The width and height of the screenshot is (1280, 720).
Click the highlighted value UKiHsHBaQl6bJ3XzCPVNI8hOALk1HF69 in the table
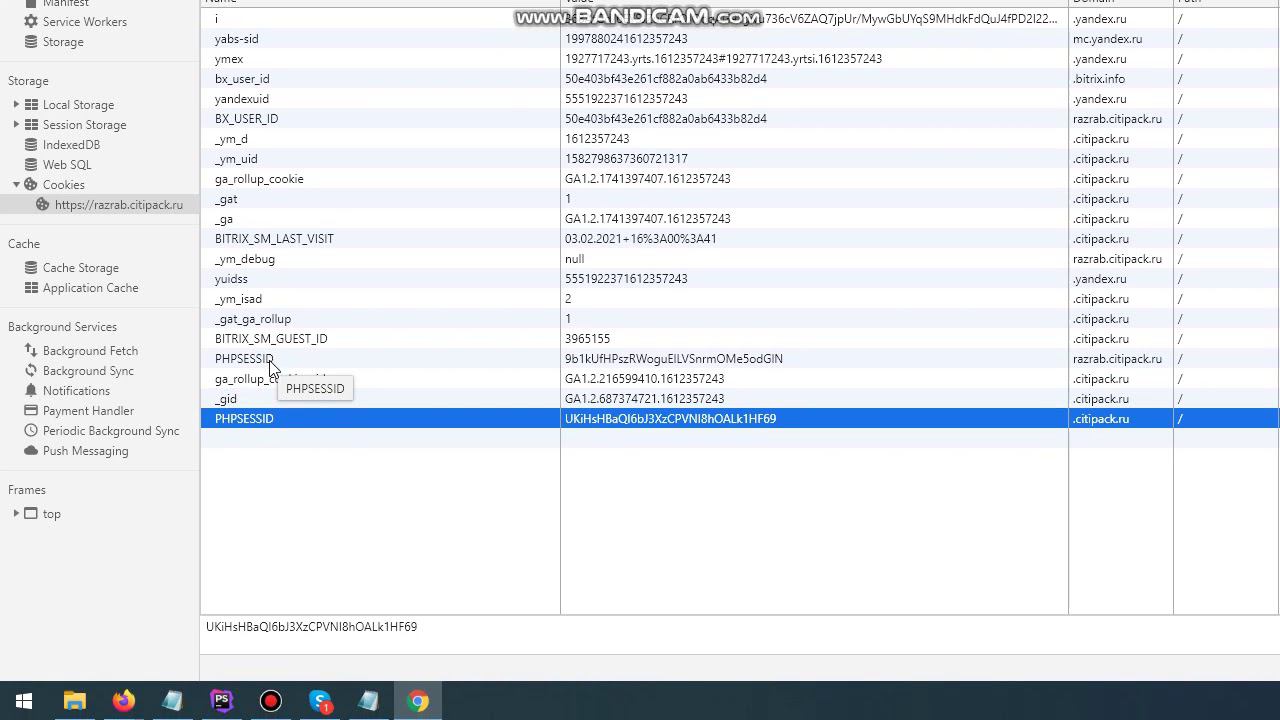[670, 418]
